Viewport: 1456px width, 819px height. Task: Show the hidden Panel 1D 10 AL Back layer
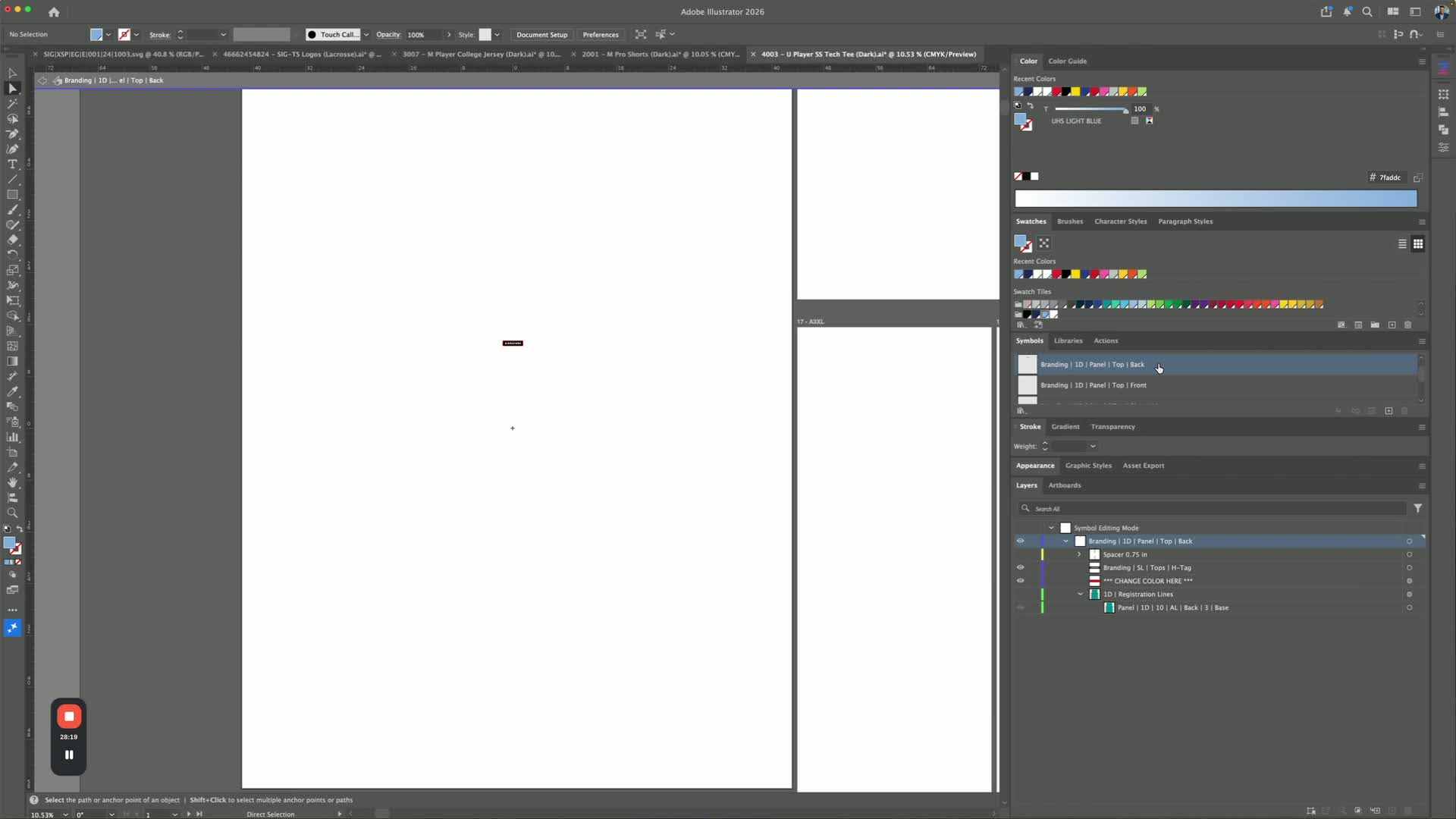pos(1020,607)
